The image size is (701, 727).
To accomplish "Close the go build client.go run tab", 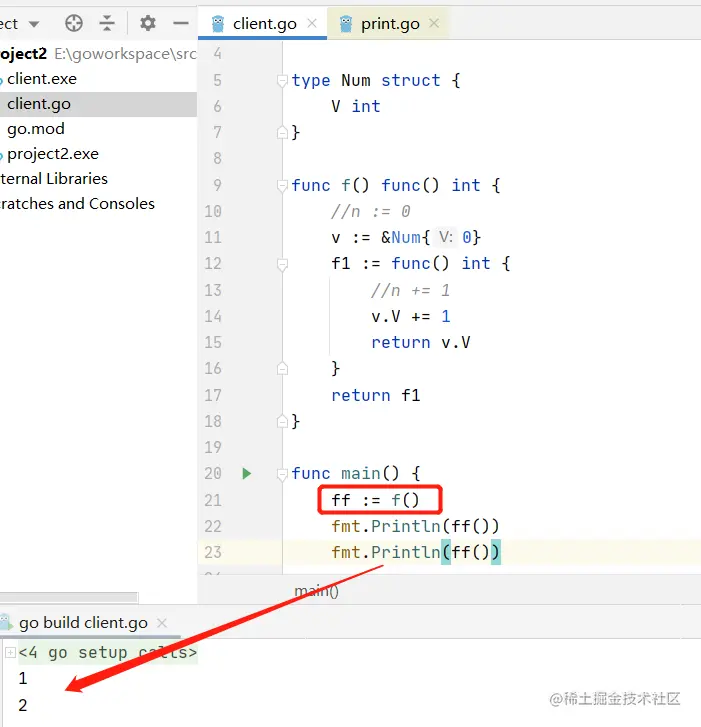I will 162,623.
